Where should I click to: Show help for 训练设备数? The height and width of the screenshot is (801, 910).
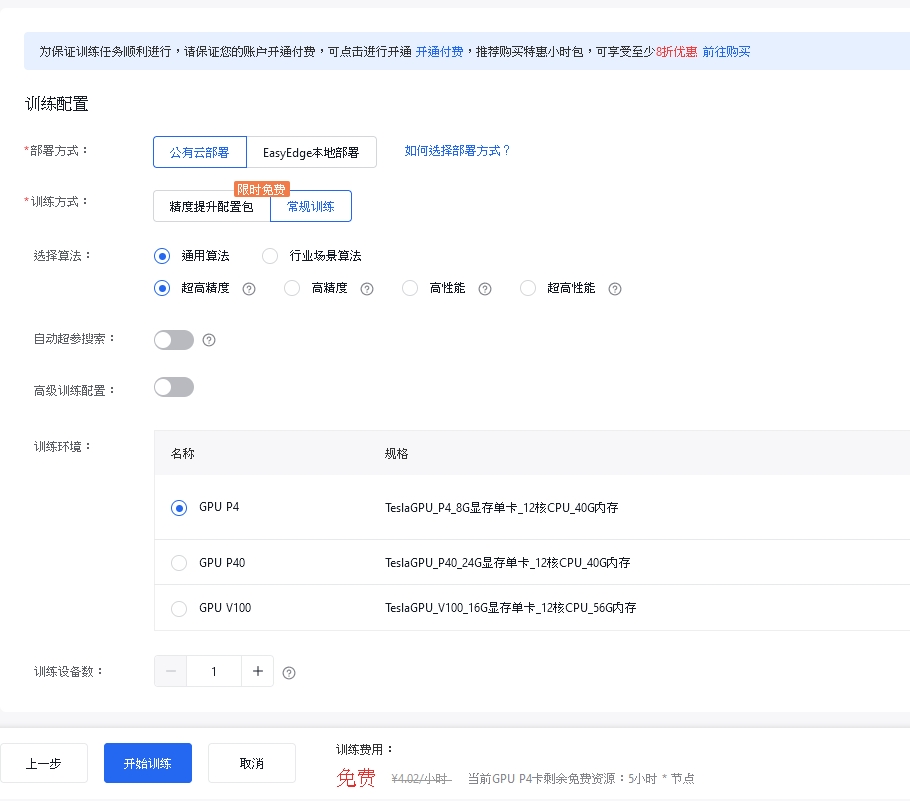click(x=289, y=673)
